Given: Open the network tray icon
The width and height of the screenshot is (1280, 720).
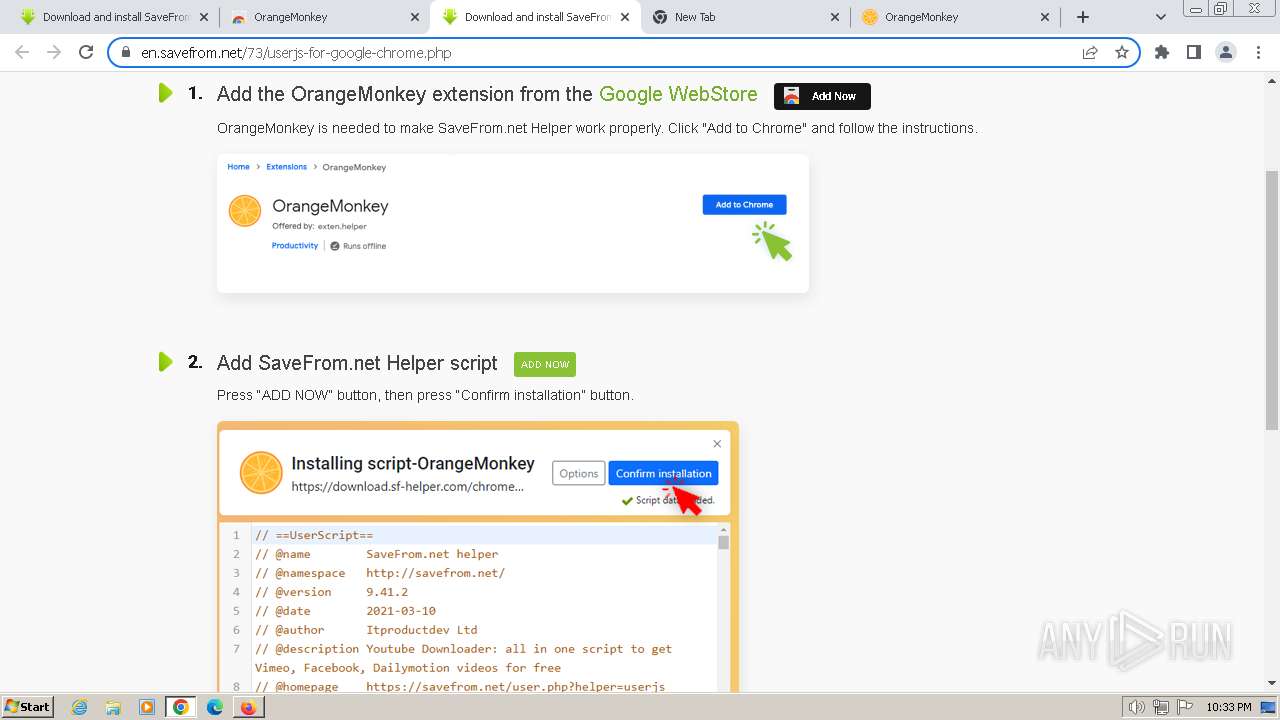Looking at the screenshot, I should pyautogui.click(x=1161, y=707).
